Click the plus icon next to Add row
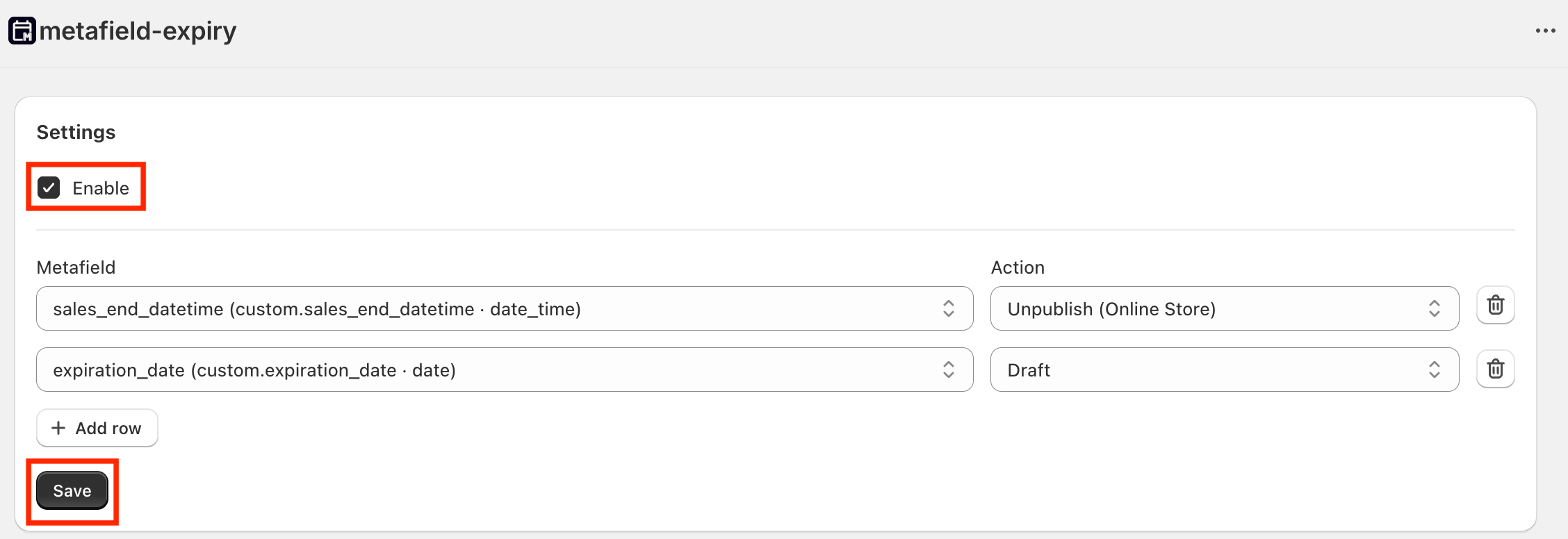1568x539 pixels. 59,428
